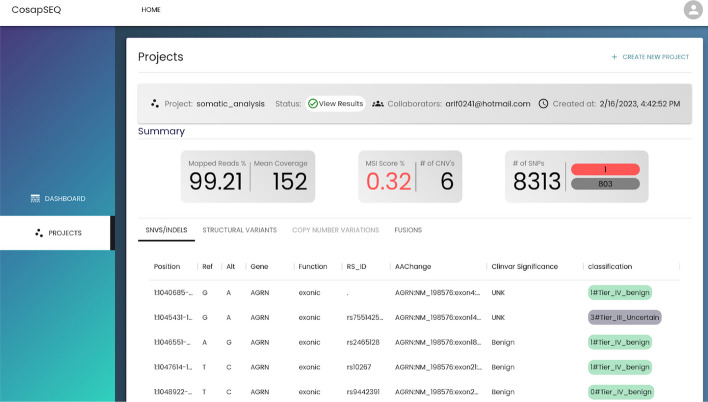Sort by the Function column header

(312, 266)
